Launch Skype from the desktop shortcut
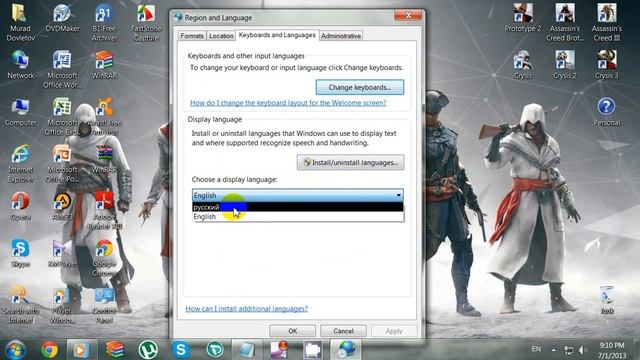Screen dimensions: 640x360 point(20,253)
